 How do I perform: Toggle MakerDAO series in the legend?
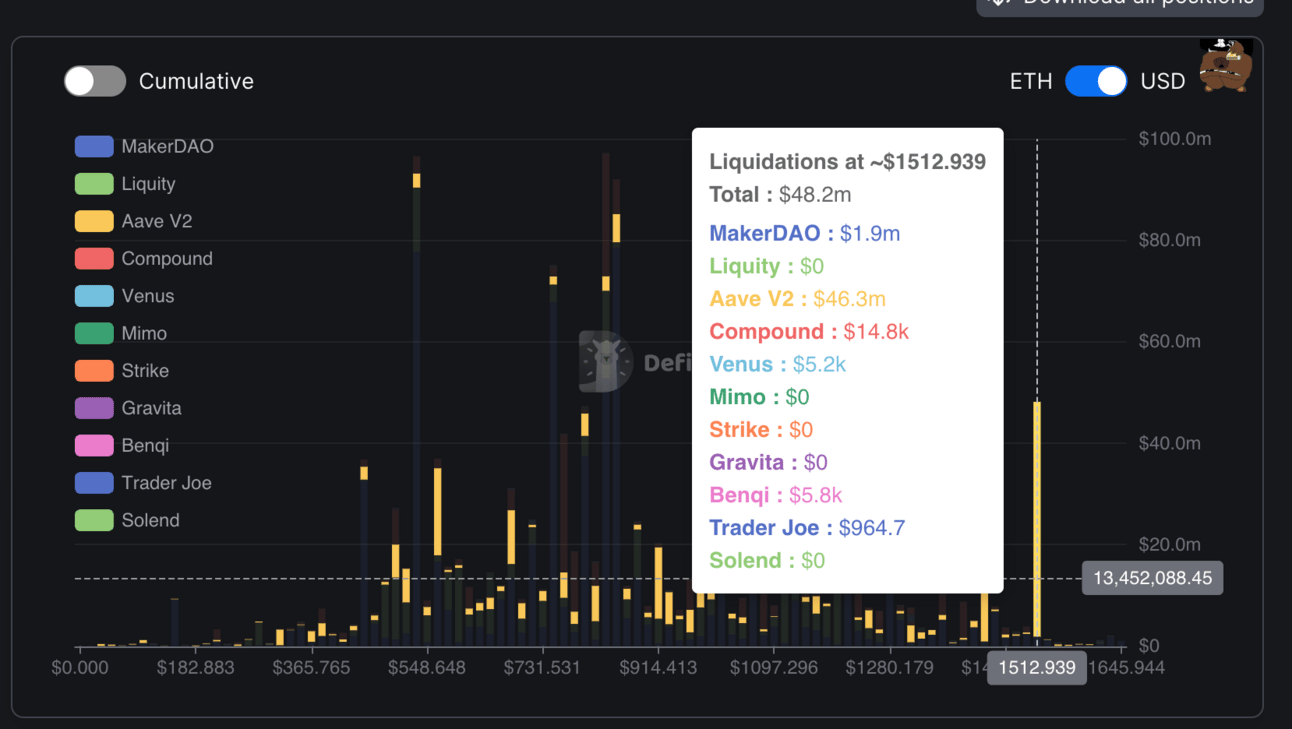(144, 146)
